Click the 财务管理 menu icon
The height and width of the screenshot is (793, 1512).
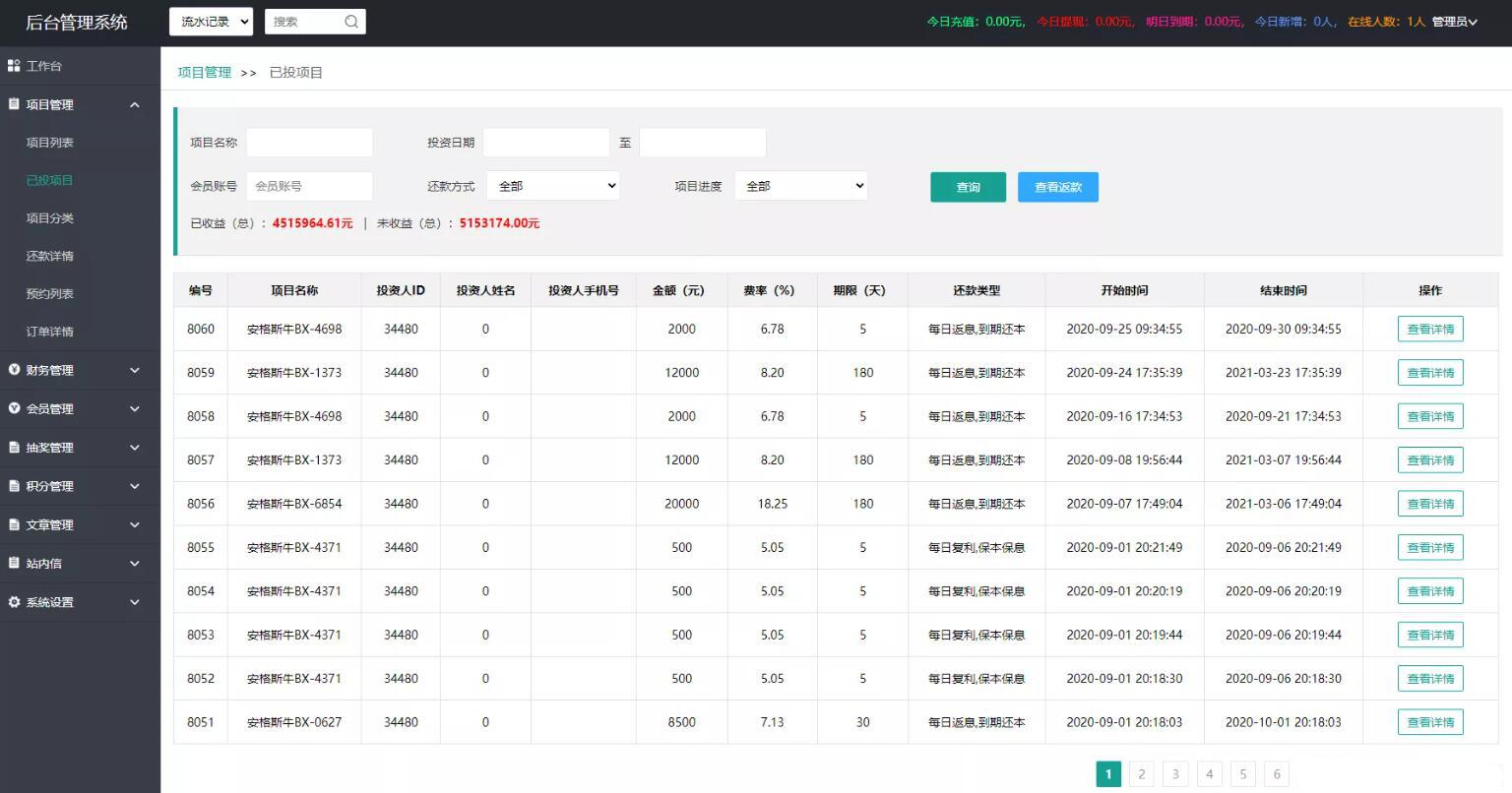coord(14,370)
